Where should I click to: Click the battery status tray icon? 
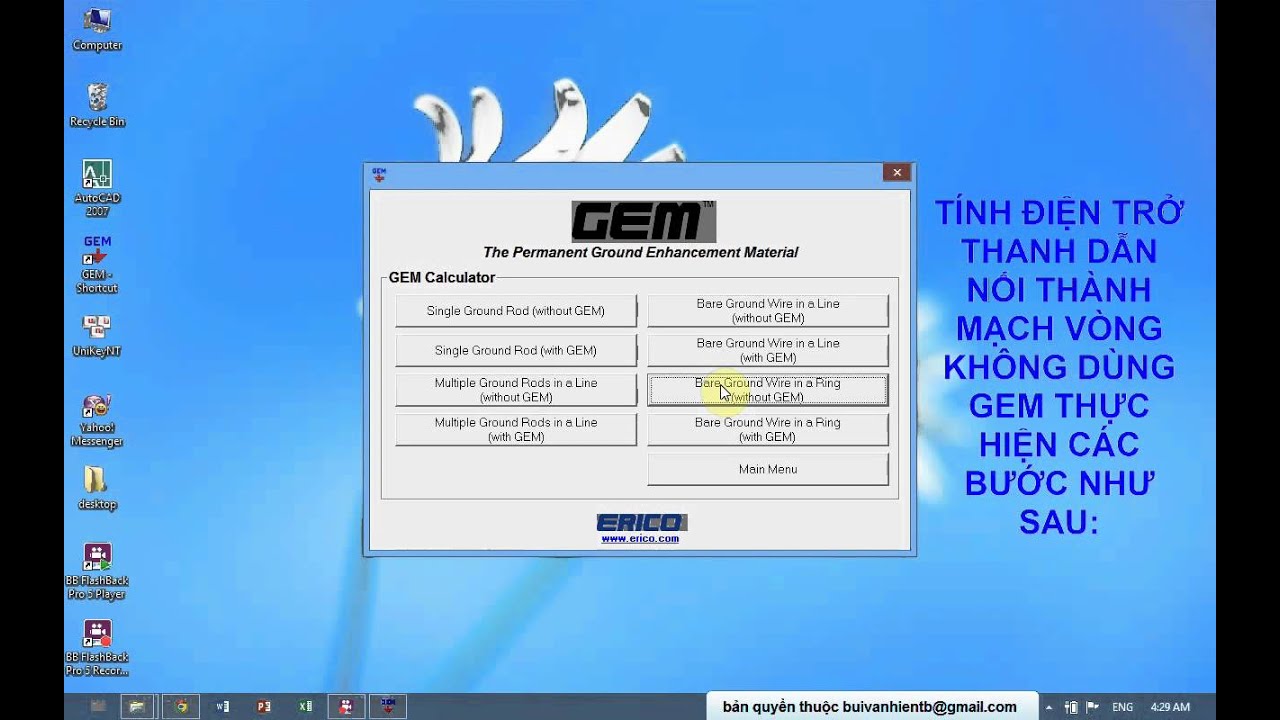(1071, 707)
